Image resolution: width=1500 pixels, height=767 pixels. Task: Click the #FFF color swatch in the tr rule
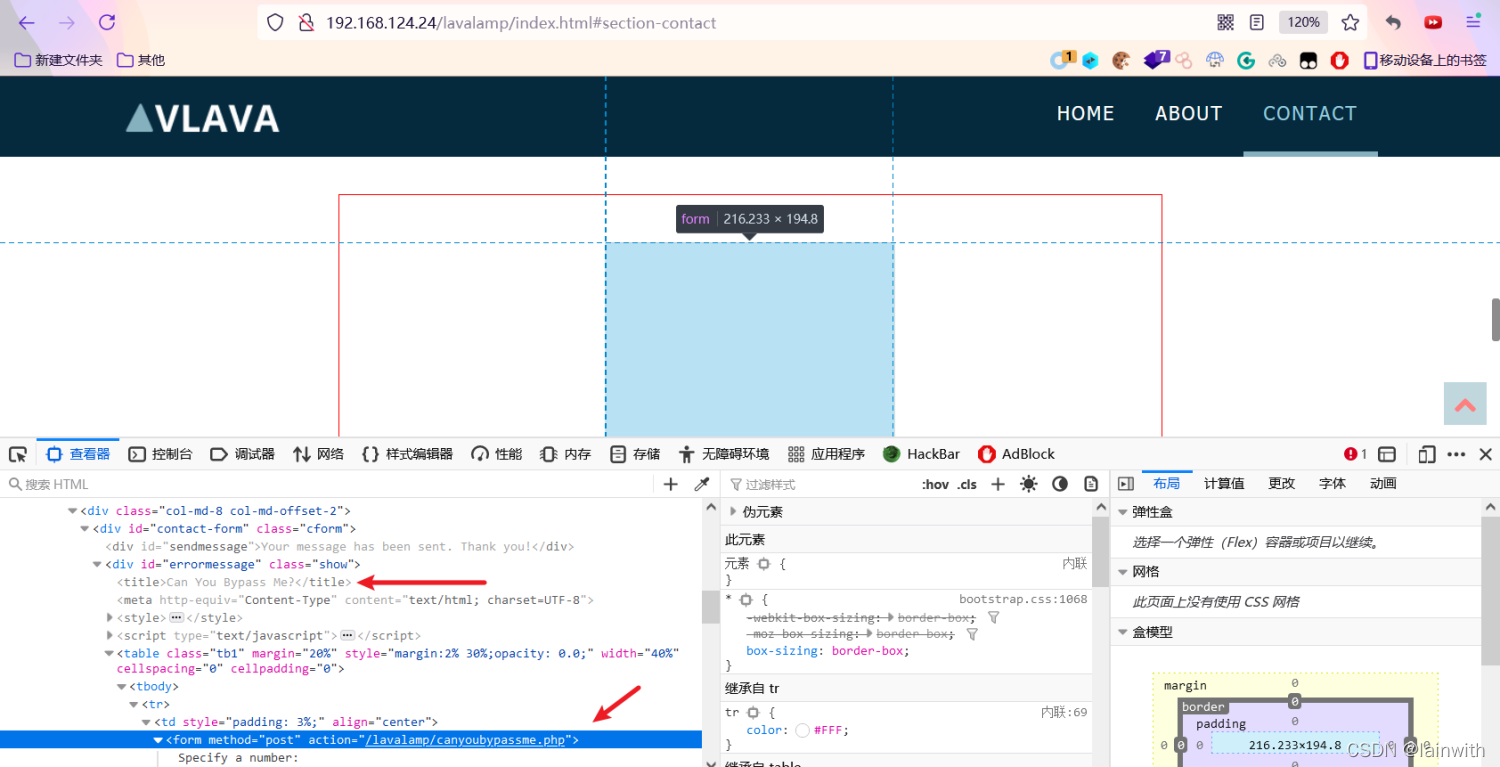[x=802, y=731]
